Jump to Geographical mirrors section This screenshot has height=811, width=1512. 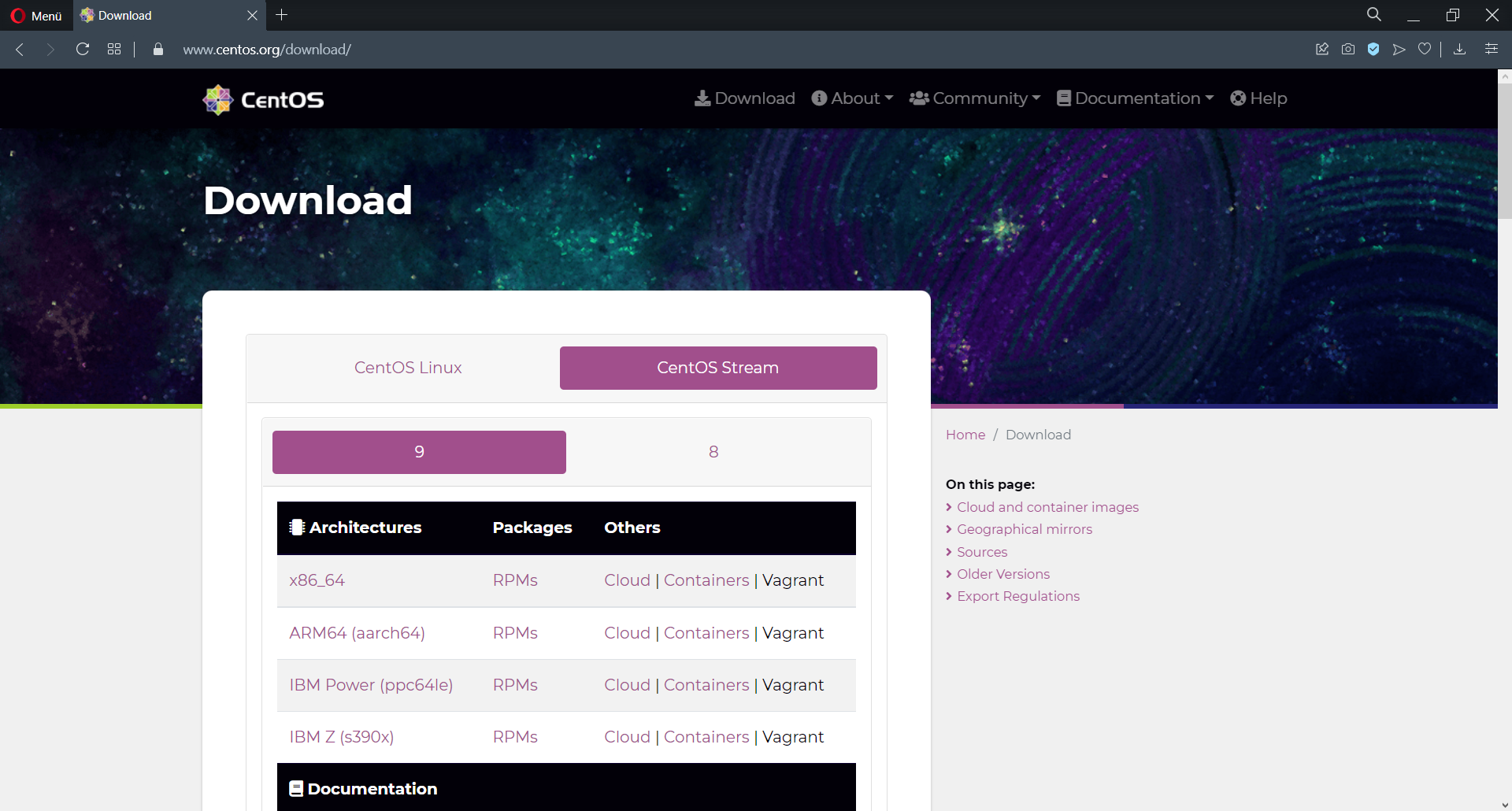click(1024, 529)
